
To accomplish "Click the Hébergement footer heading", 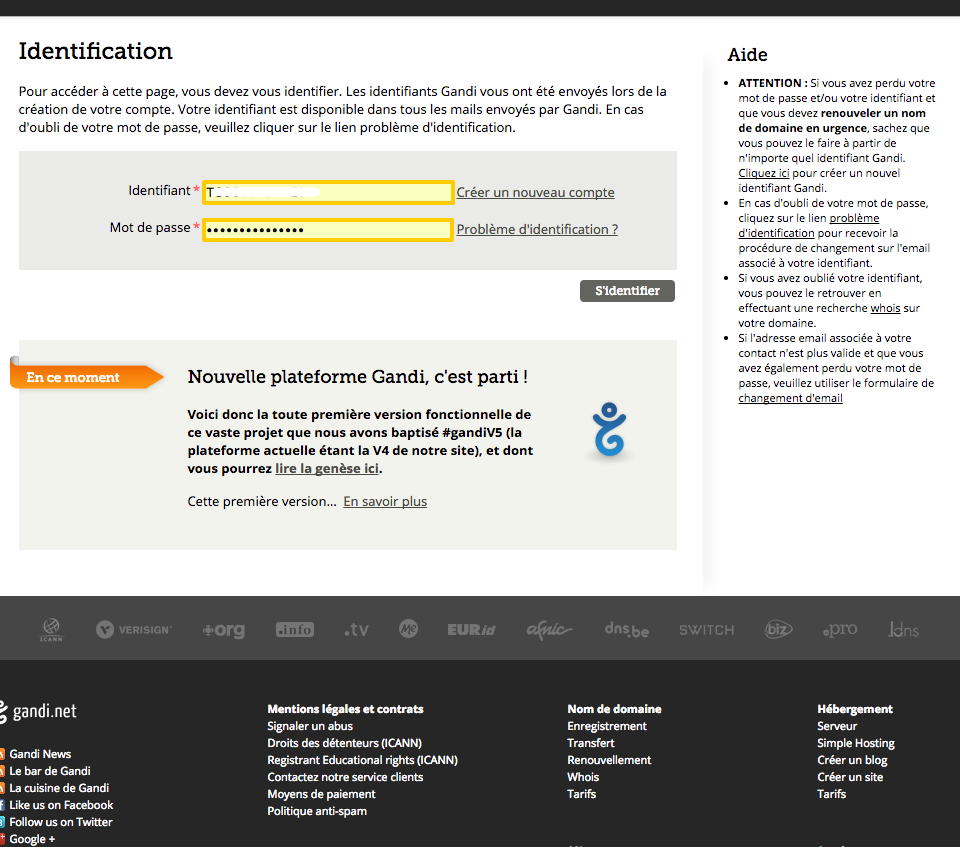I will click(x=855, y=709).
